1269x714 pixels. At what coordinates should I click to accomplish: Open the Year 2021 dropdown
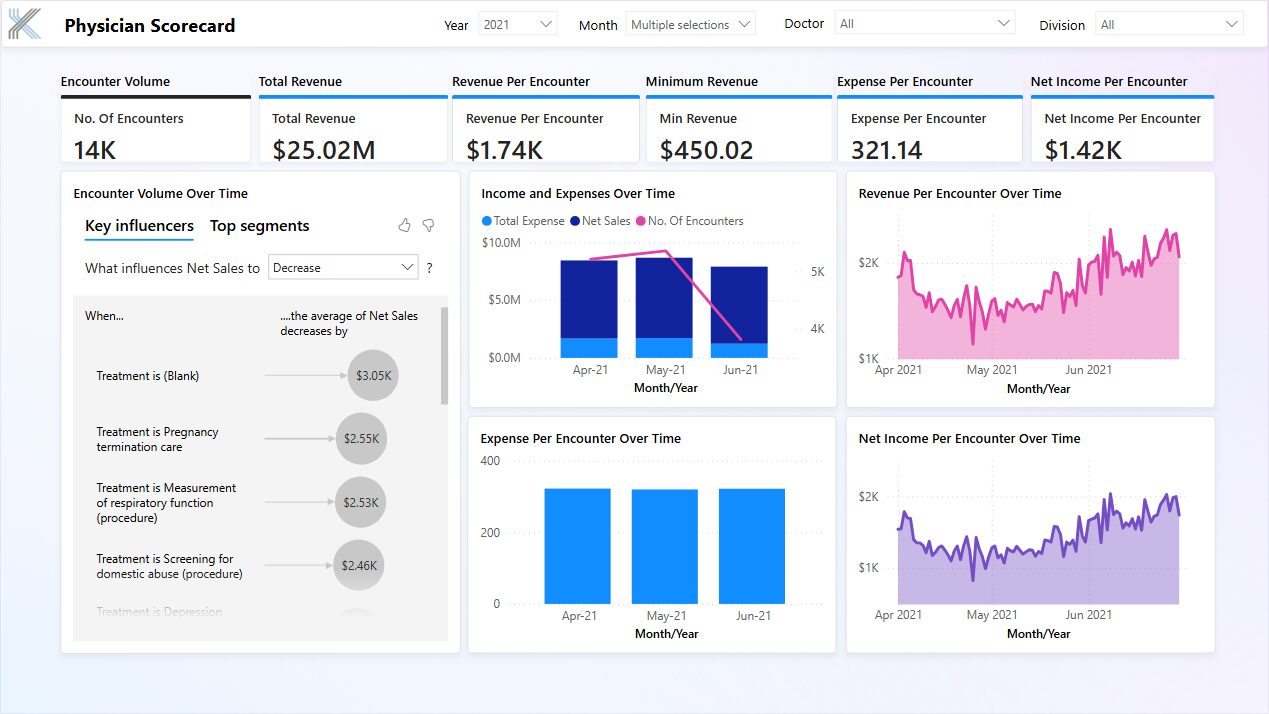[517, 24]
